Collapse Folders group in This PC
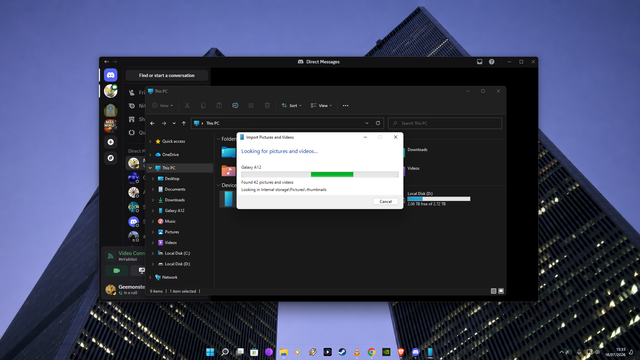 [218, 139]
